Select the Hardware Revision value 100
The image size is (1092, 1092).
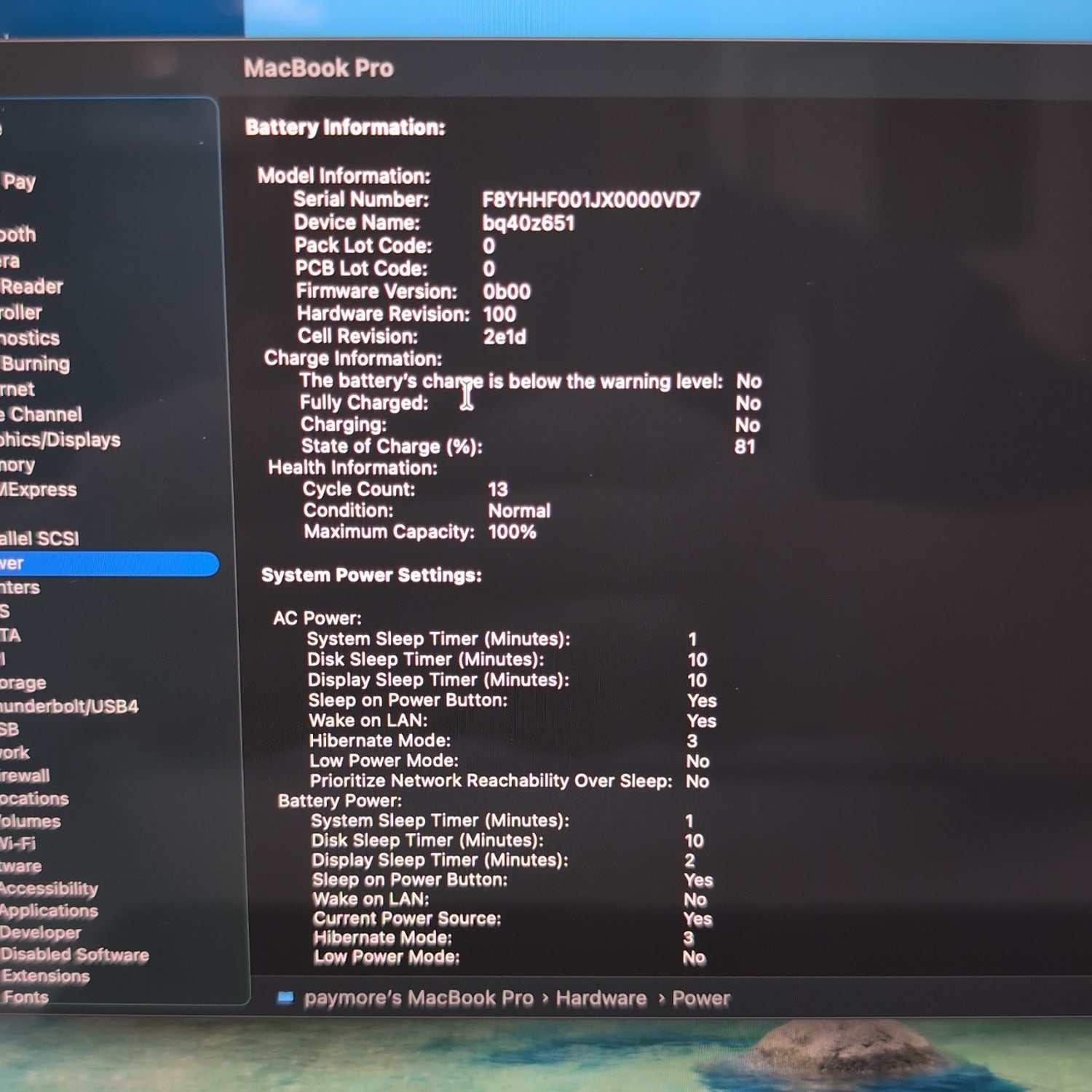(499, 314)
